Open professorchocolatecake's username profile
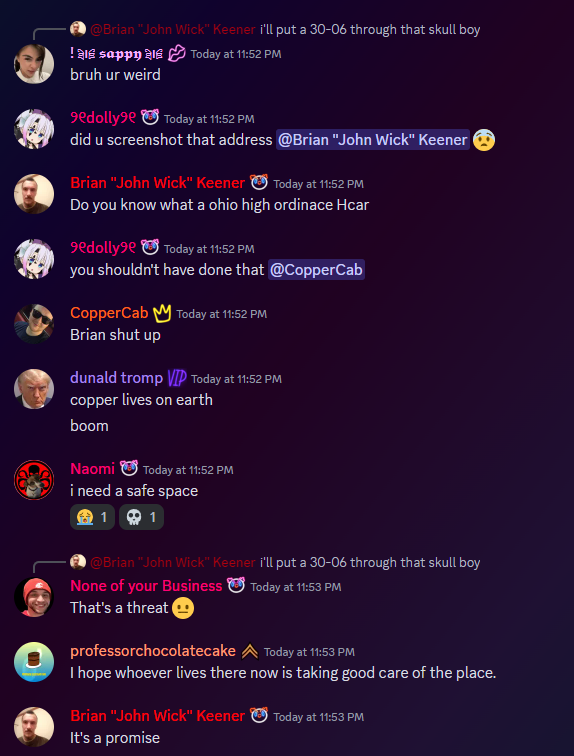Image resolution: width=574 pixels, height=756 pixels. click(153, 651)
